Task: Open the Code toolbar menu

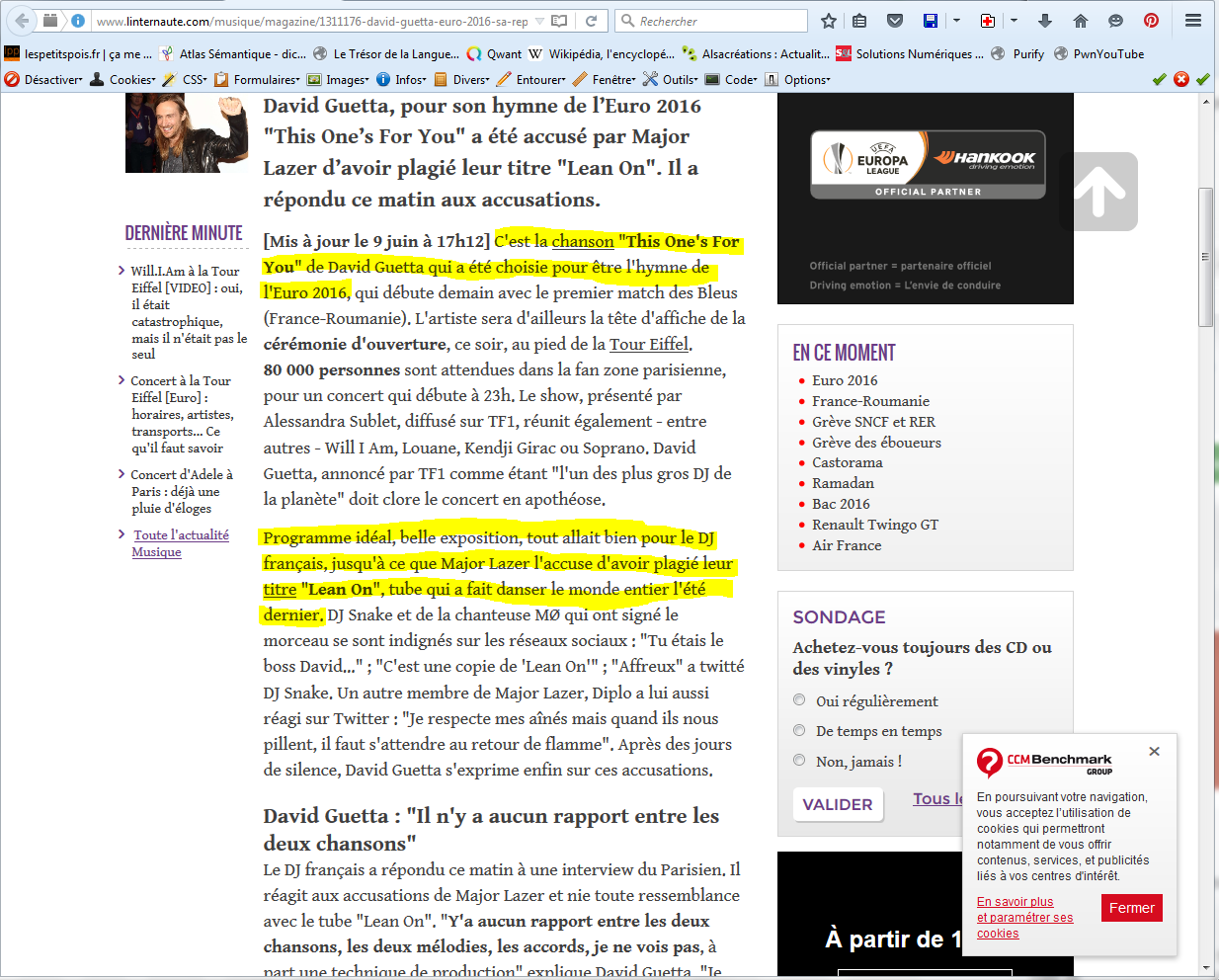Action: click(x=731, y=79)
